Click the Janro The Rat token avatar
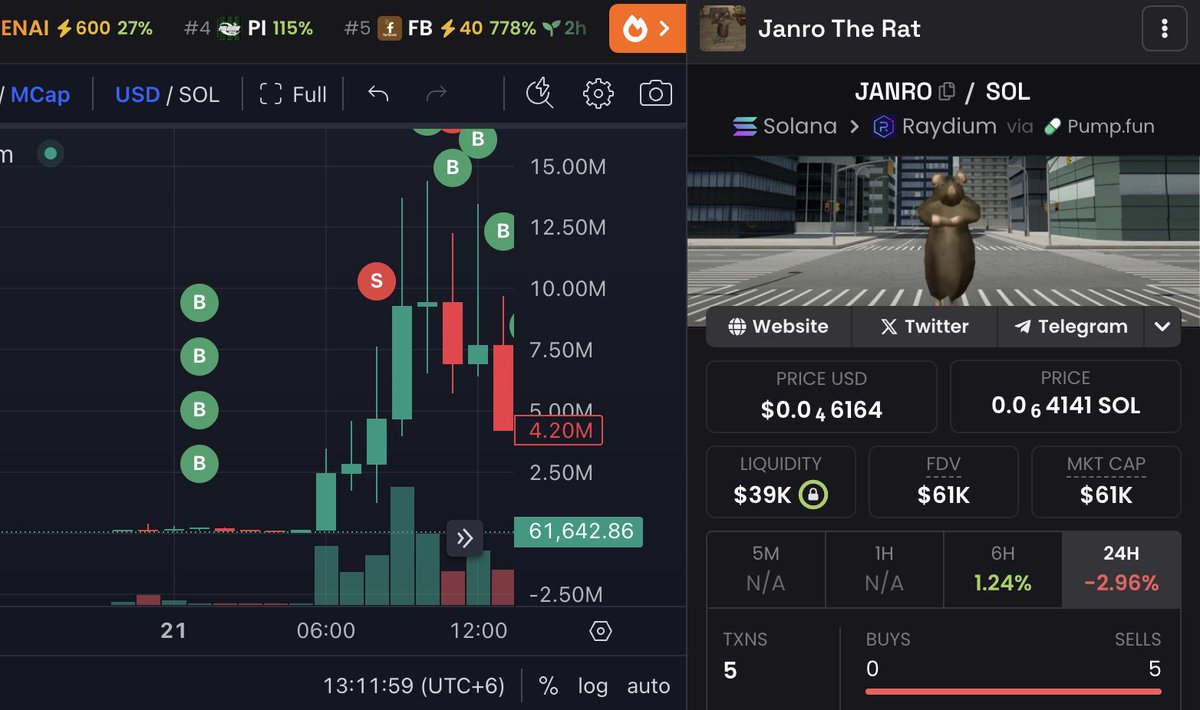Viewport: 1200px width, 710px height. (x=722, y=28)
